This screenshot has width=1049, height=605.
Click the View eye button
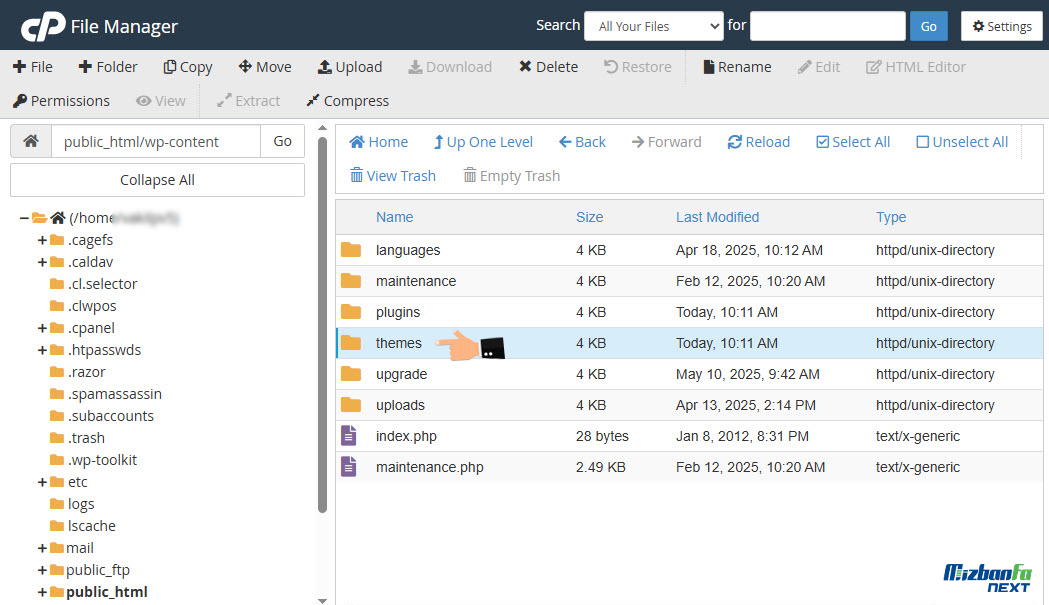point(161,101)
